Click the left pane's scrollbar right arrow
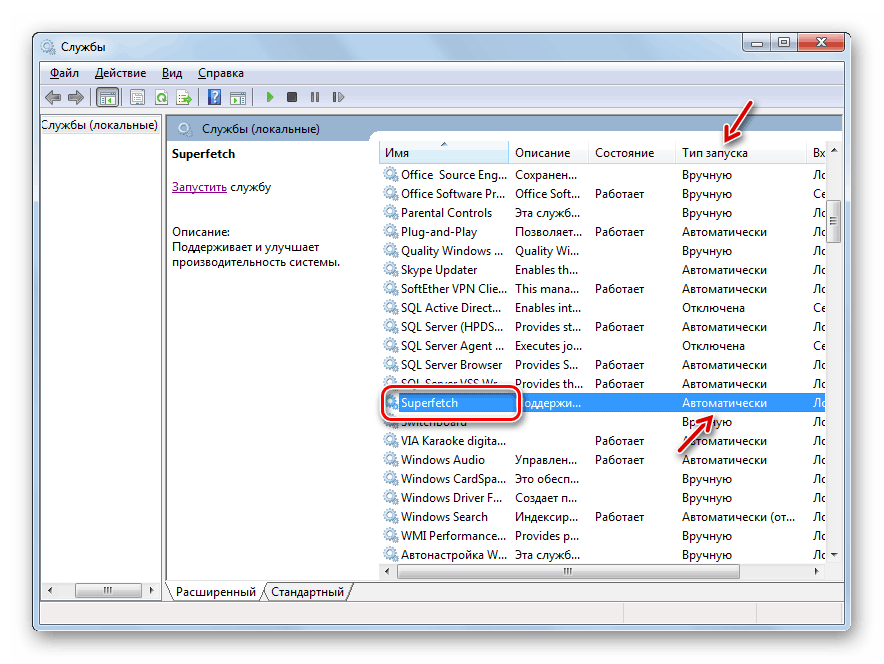Viewport: 884px width, 664px height. pyautogui.click(x=151, y=590)
